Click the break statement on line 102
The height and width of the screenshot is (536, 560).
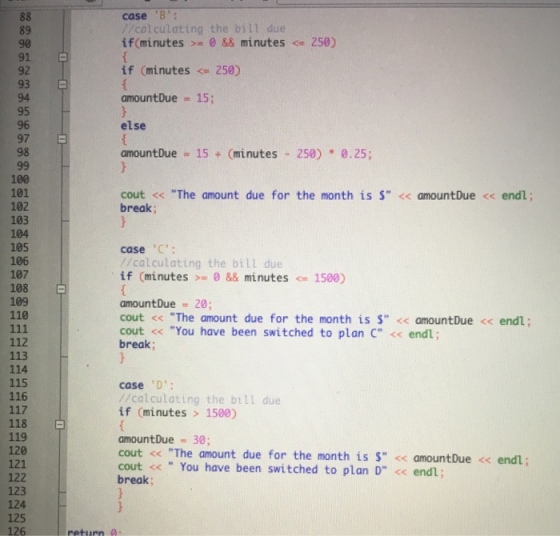(138, 208)
